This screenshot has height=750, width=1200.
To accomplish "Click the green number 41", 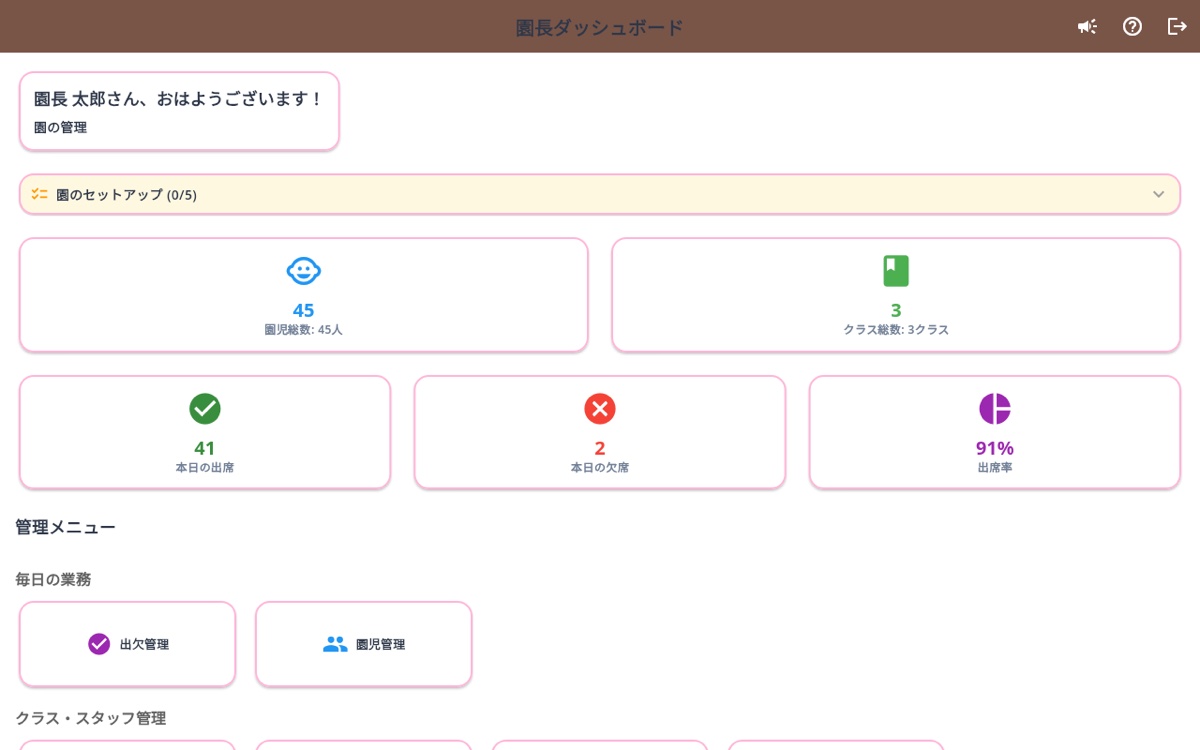I will point(205,448).
